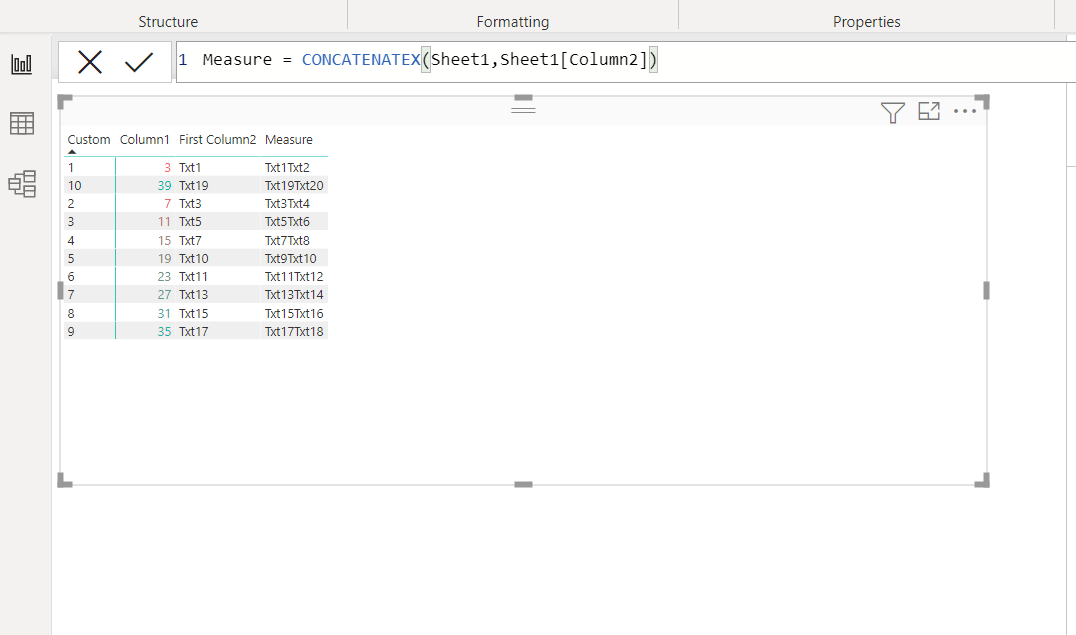Select the cell Txt17Txt18
The width and height of the screenshot is (1076, 635).
point(294,331)
